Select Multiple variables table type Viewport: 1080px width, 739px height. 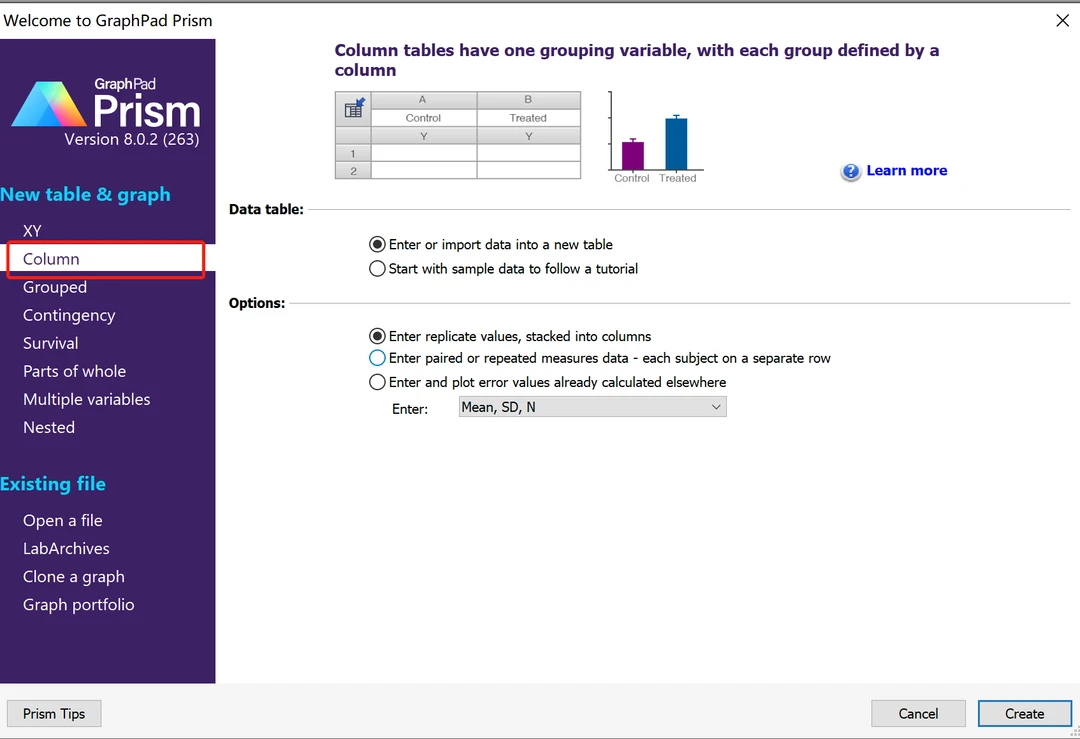point(87,399)
